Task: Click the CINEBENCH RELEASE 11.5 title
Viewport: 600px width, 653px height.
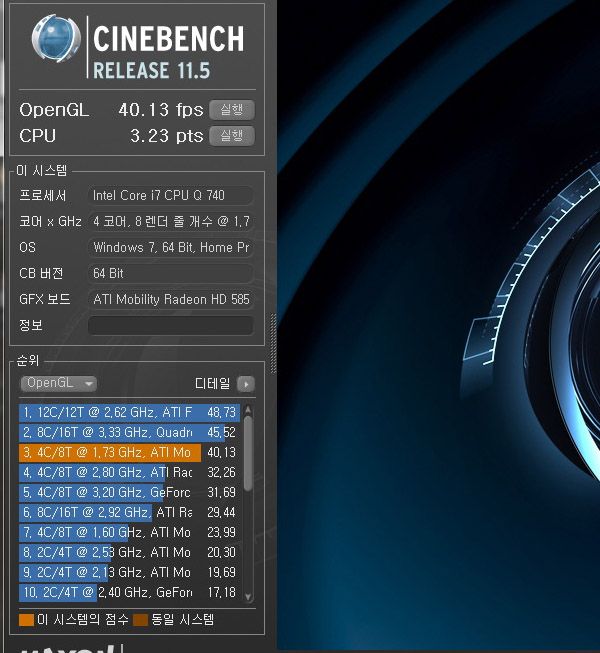Action: tap(168, 52)
